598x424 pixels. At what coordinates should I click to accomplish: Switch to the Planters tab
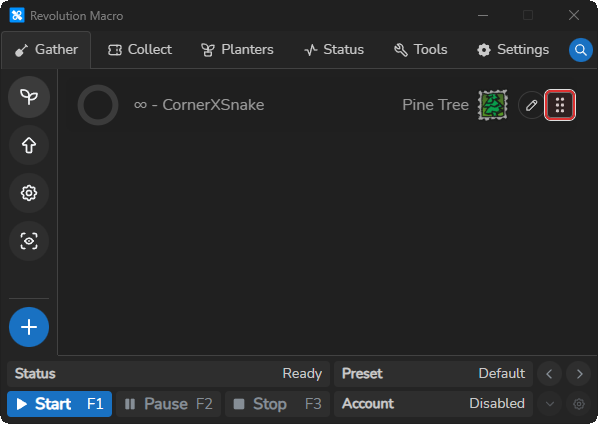(x=237, y=50)
